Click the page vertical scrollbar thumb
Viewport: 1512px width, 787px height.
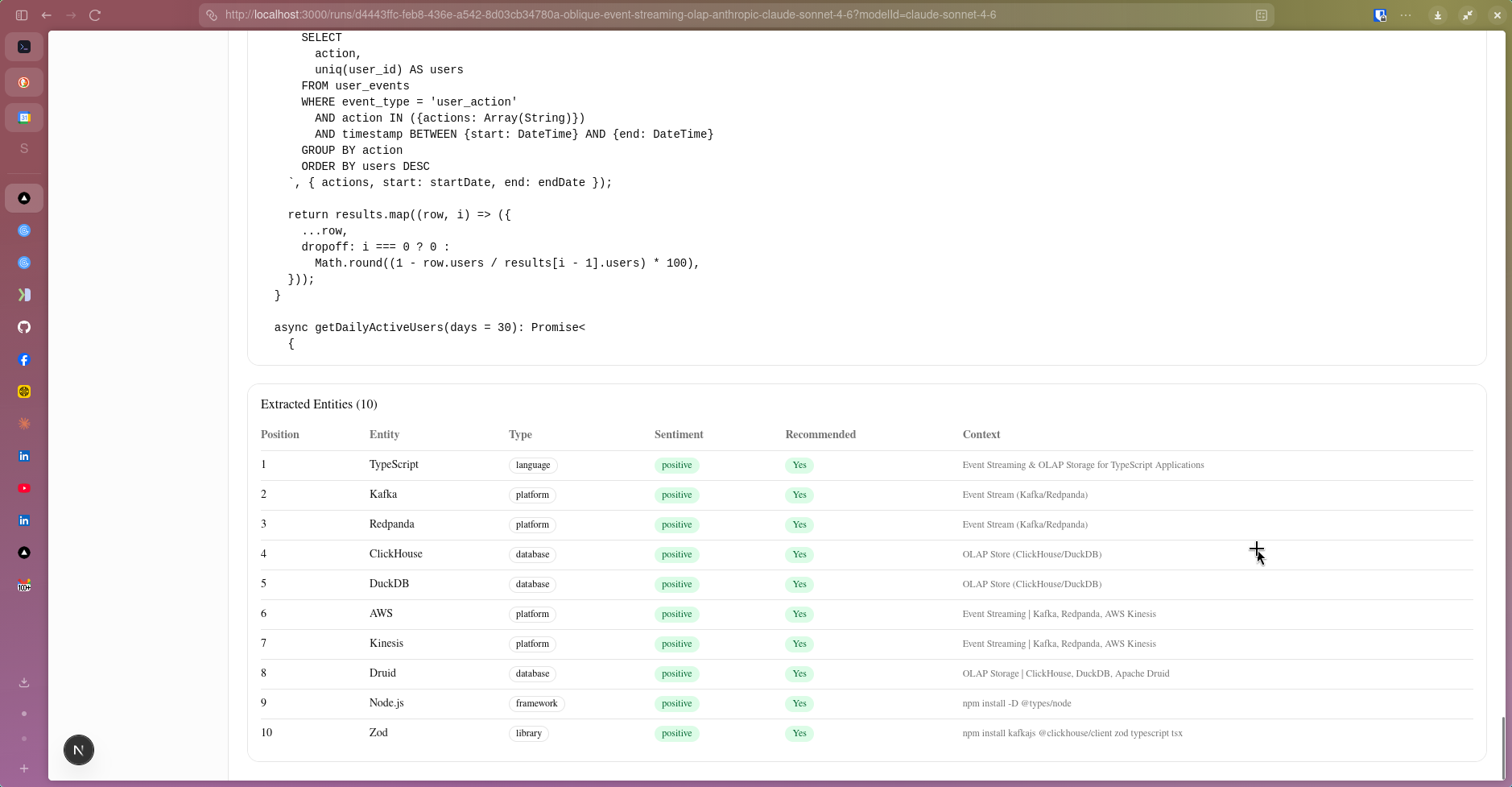[1502, 747]
